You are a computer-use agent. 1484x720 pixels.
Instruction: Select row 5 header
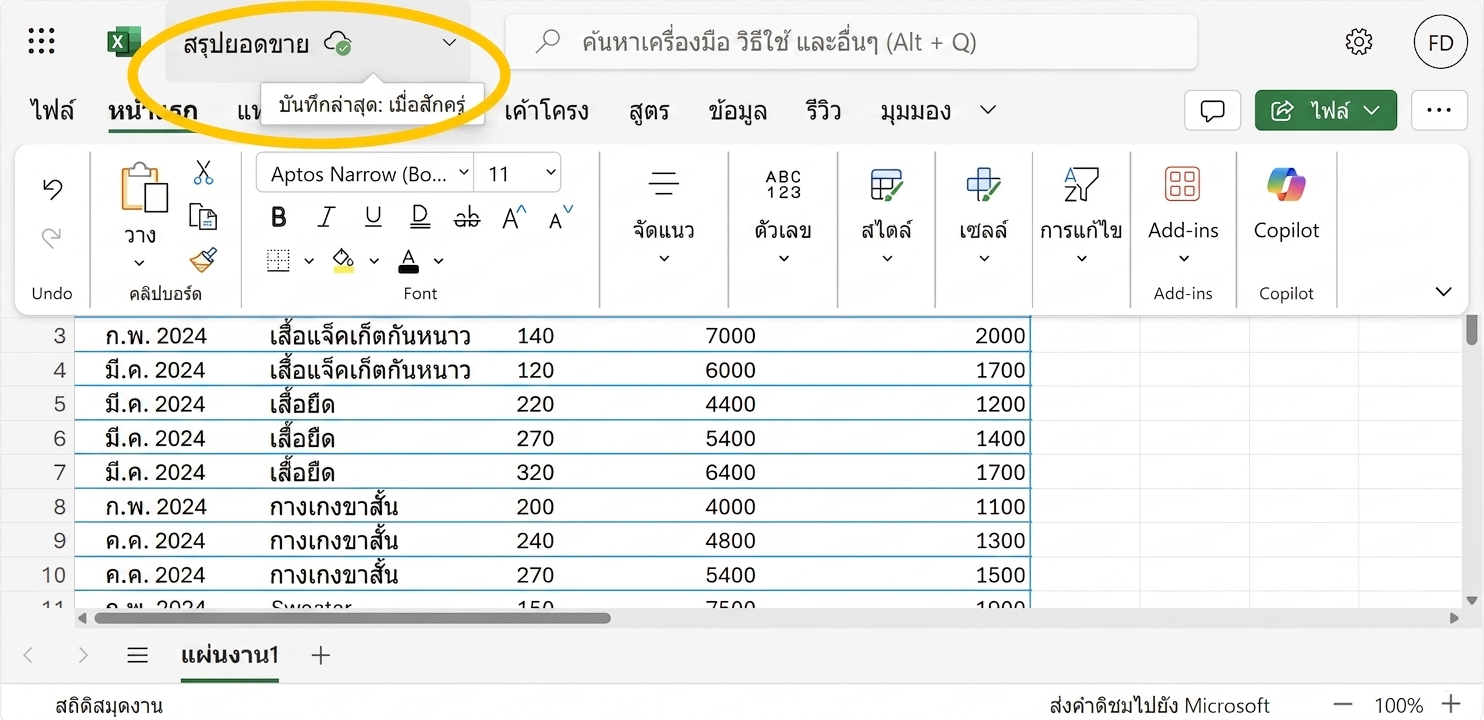38,404
